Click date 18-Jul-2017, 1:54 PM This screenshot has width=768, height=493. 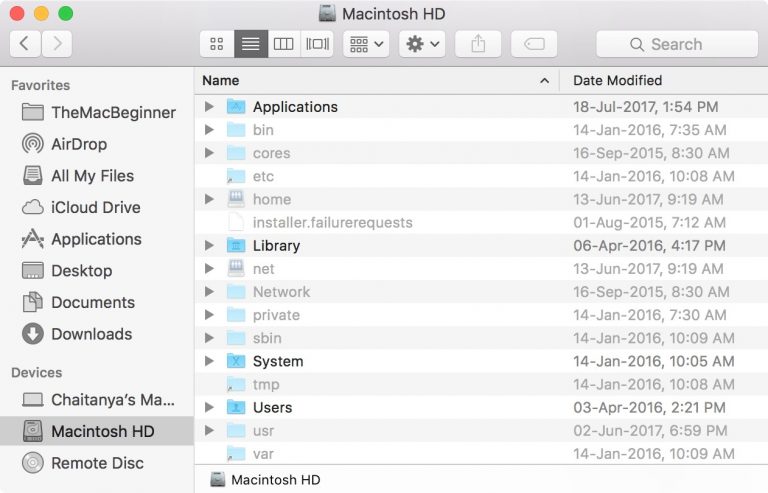[x=646, y=107]
